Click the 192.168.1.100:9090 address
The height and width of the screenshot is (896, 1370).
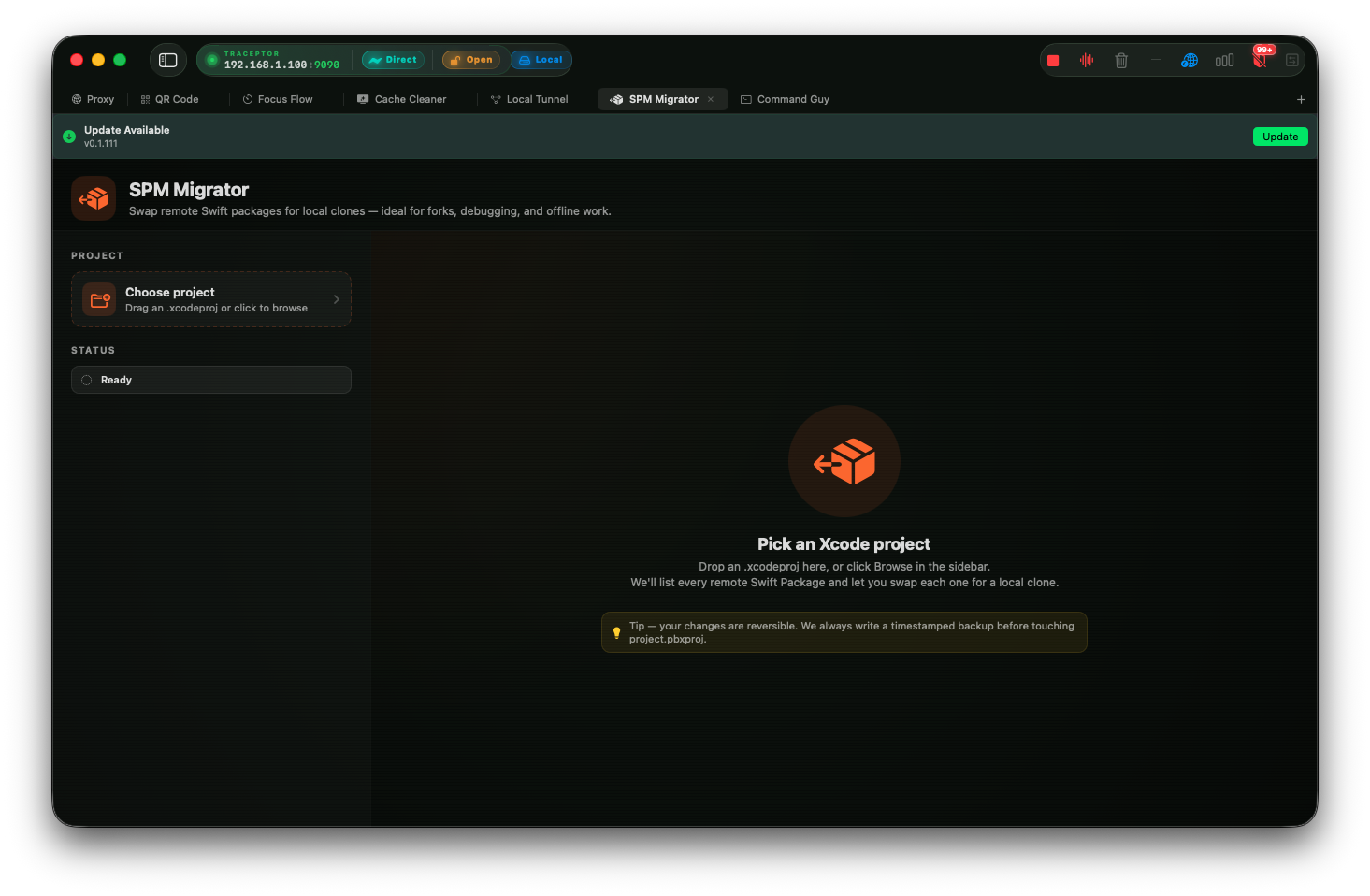pyautogui.click(x=281, y=65)
